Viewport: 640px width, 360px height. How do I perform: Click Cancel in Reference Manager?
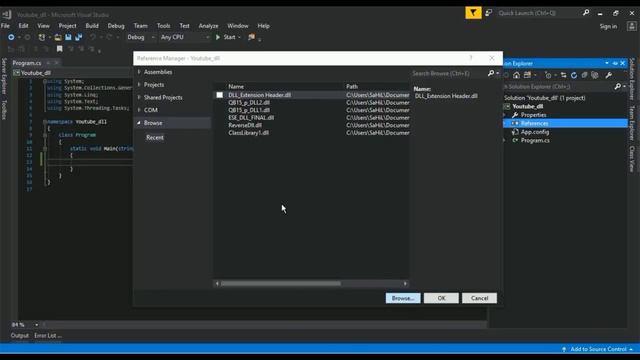(480, 298)
